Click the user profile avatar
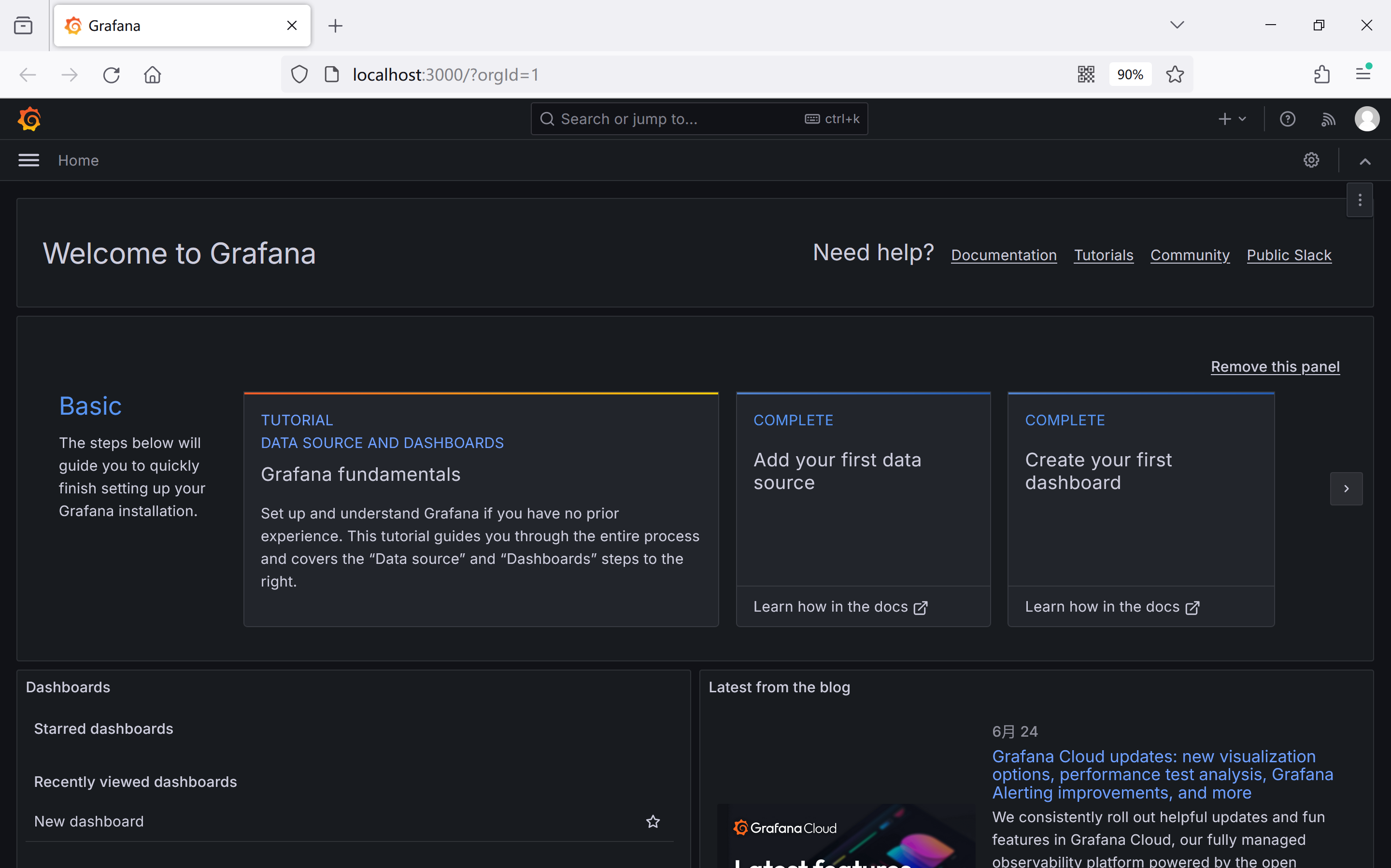Image resolution: width=1391 pixels, height=868 pixels. click(x=1366, y=119)
